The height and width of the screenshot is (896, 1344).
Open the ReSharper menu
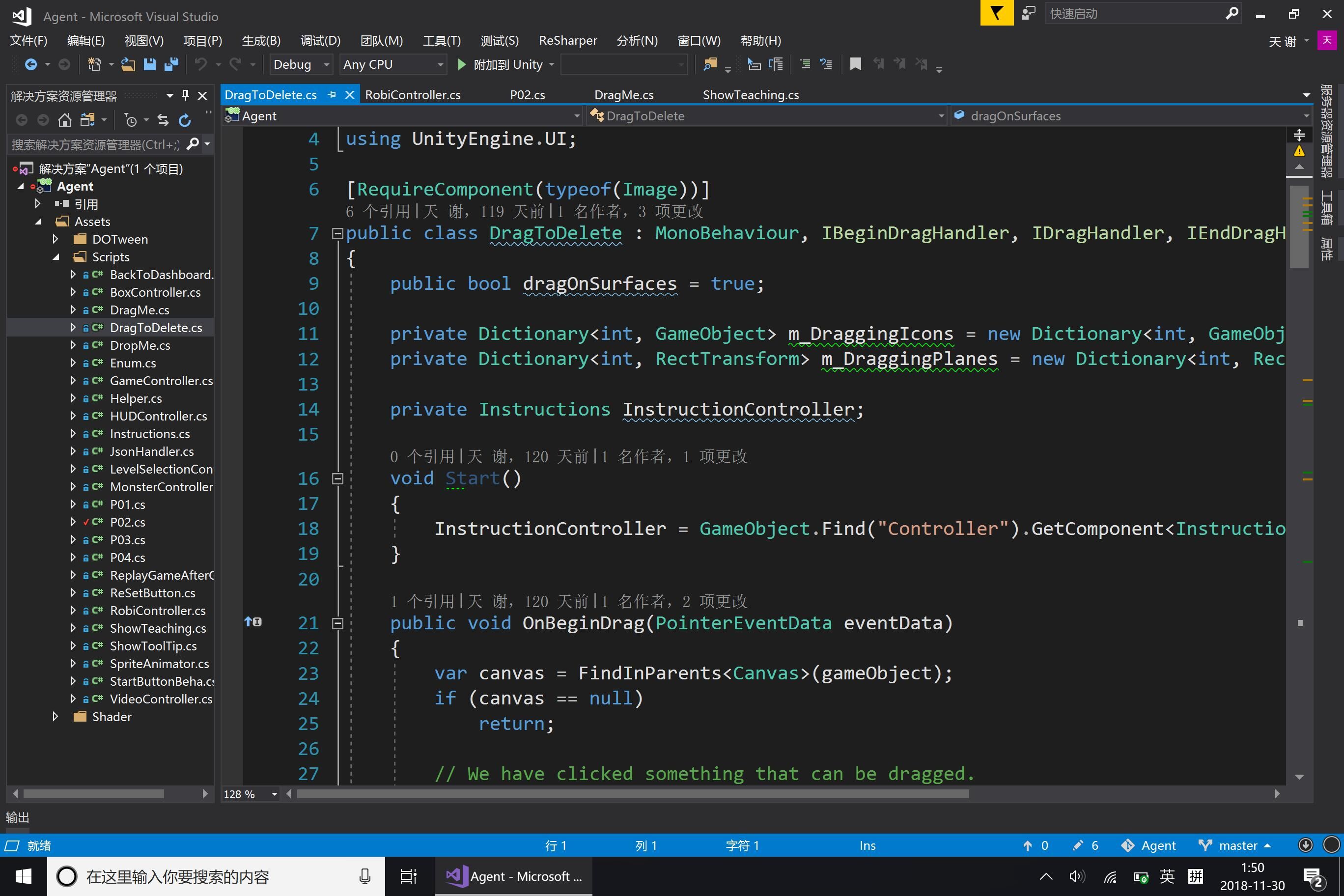[x=568, y=41]
